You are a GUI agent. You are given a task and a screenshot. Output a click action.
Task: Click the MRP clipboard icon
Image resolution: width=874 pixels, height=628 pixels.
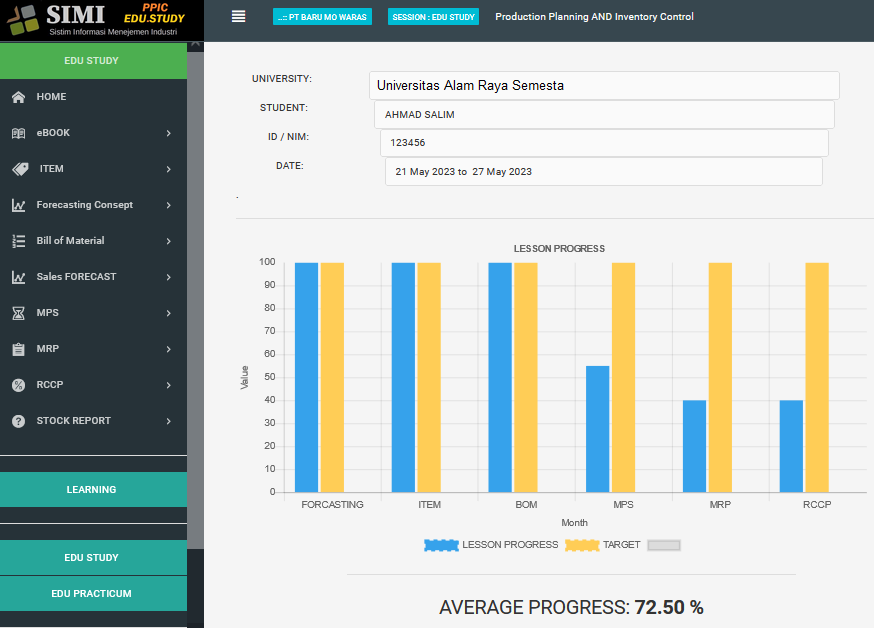[x=18, y=349]
